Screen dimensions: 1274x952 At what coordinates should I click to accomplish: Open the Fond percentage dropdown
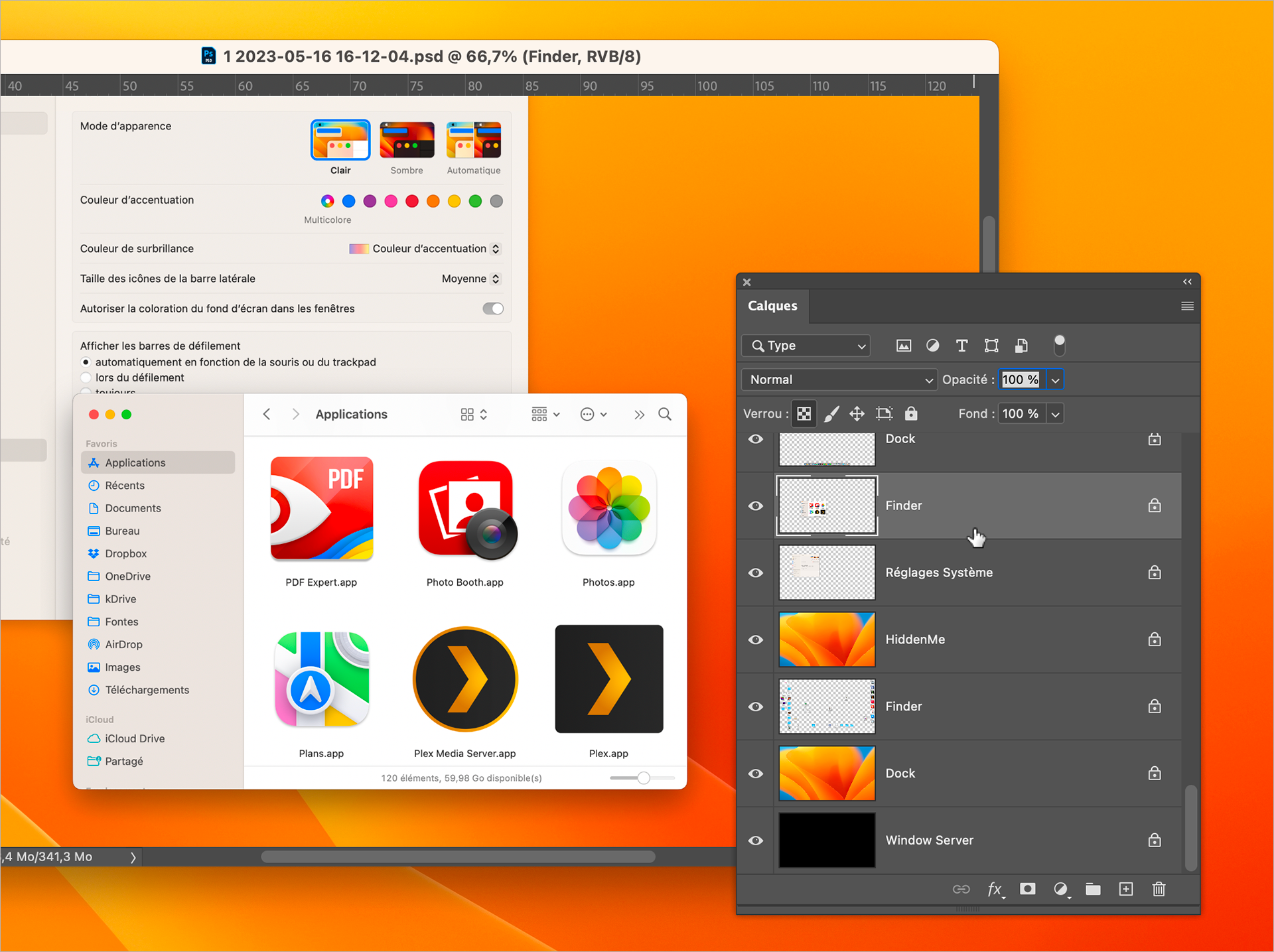[1055, 413]
